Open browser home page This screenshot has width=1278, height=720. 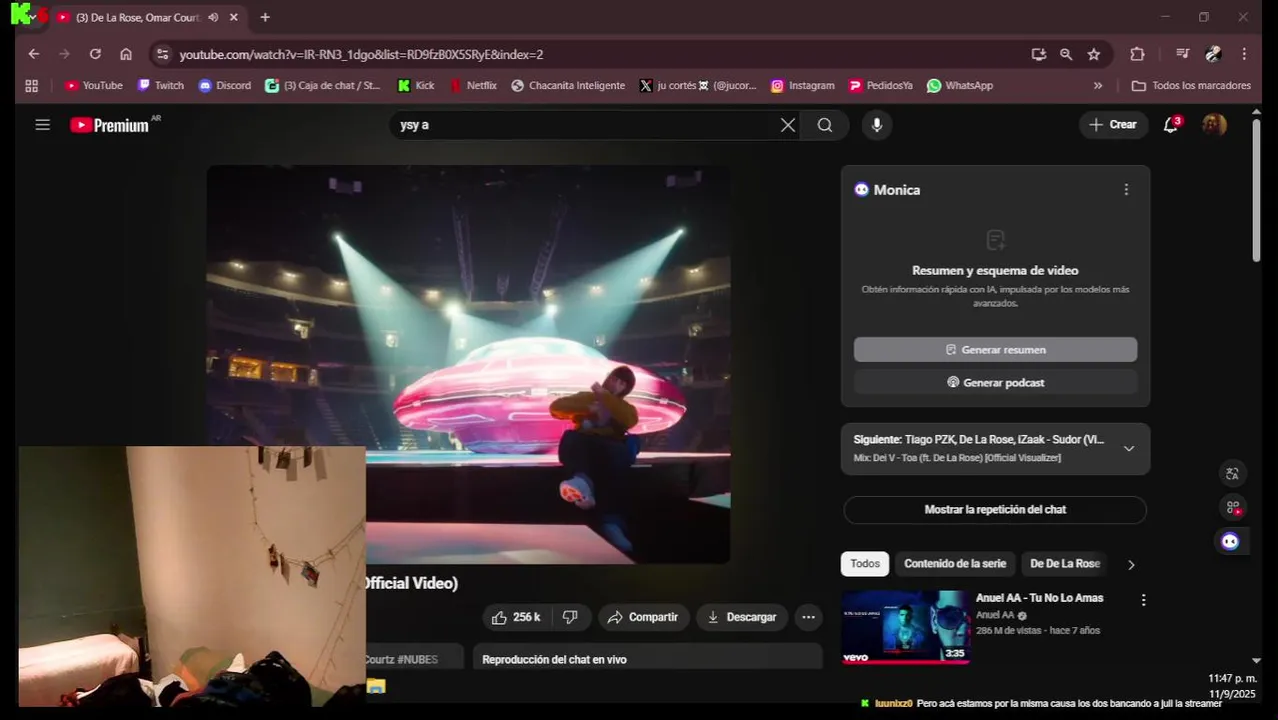[126, 54]
